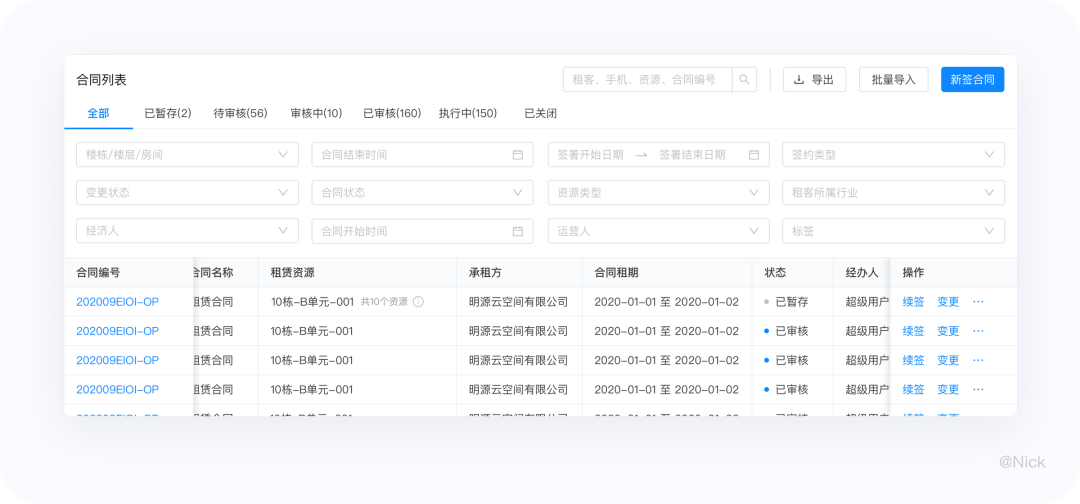Open the more options ellipsis for 已暂存 row
This screenshot has height=504, width=1080.
[x=978, y=302]
